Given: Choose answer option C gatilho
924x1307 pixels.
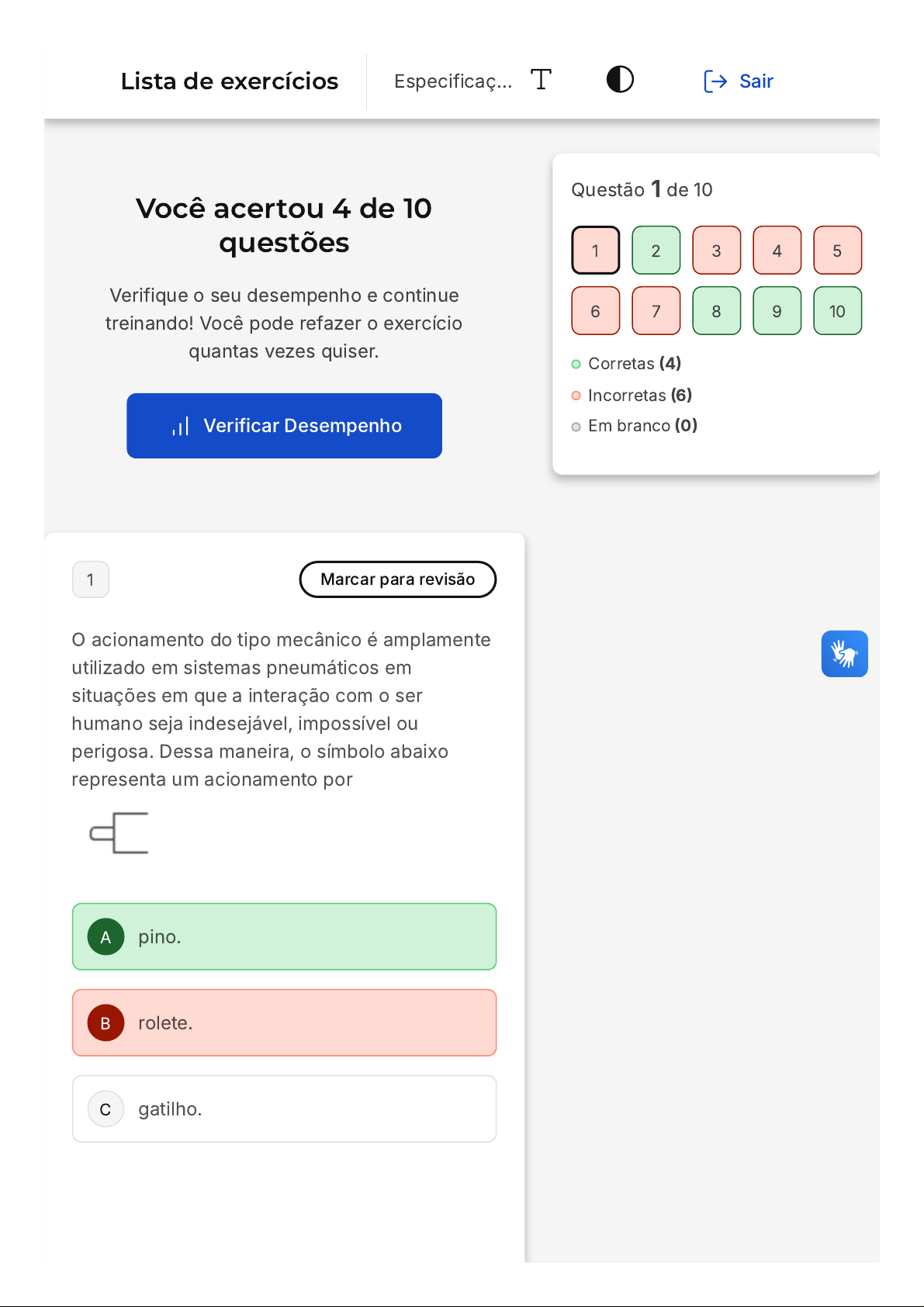Looking at the screenshot, I should pyautogui.click(x=284, y=1108).
